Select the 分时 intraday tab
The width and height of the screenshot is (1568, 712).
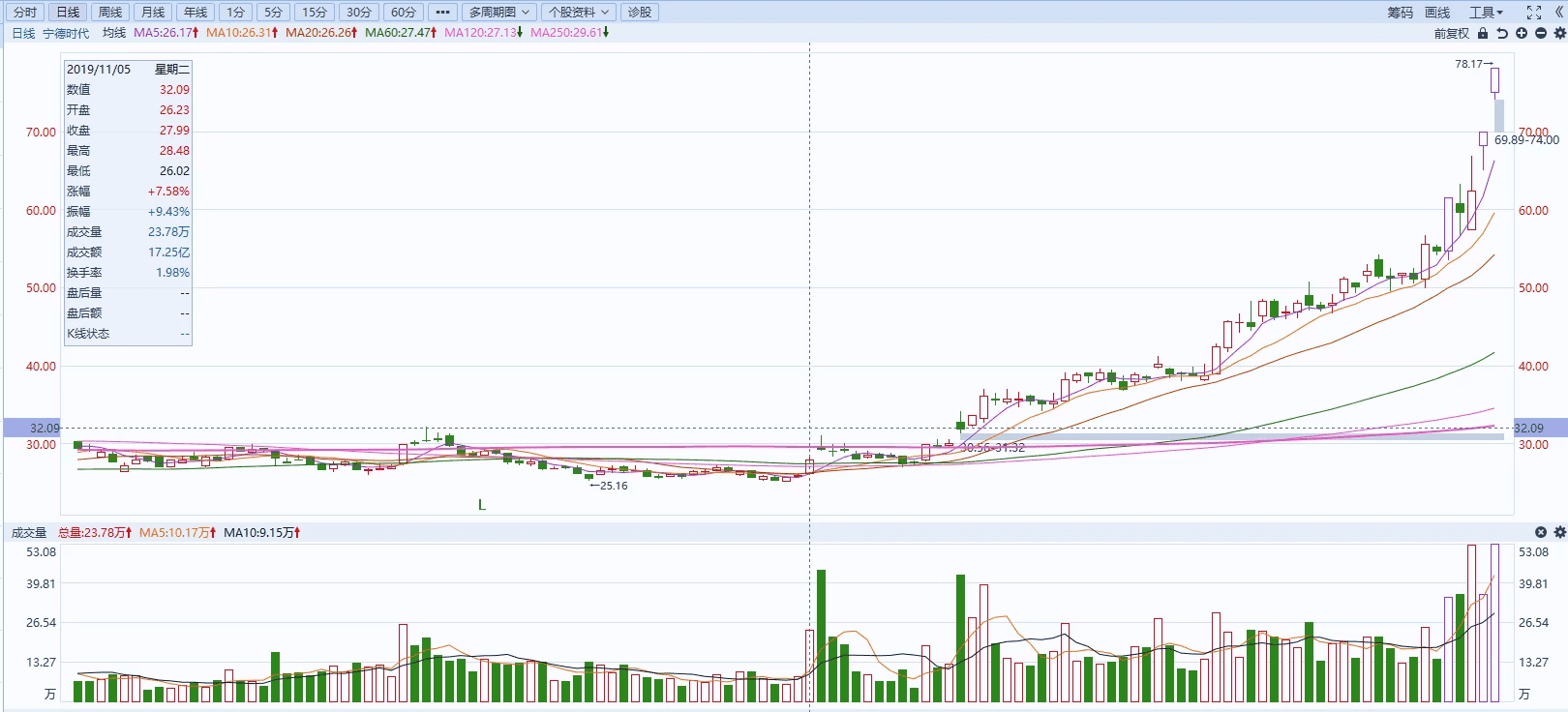[25, 13]
